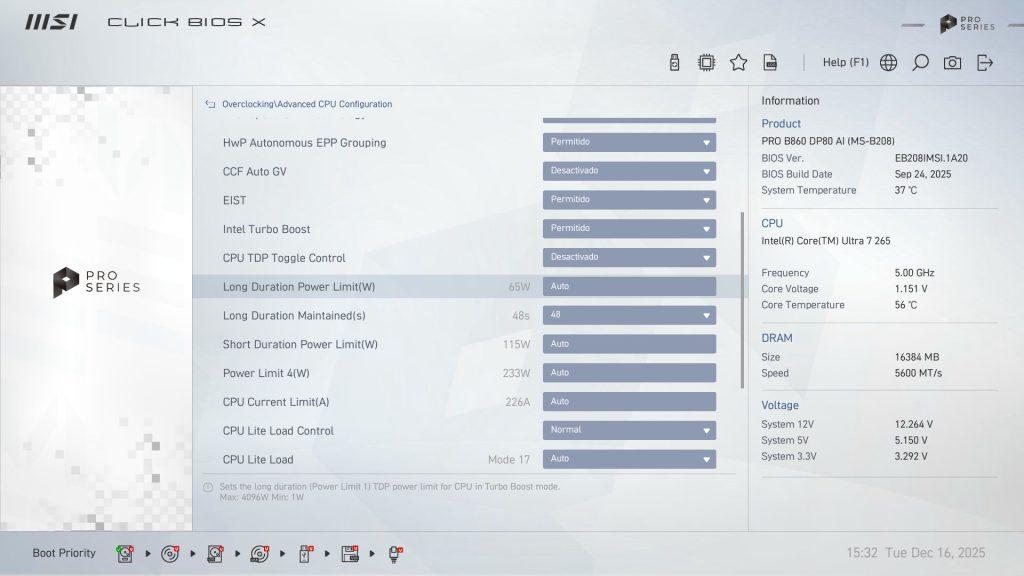Select the USB floppy boot device icon
The image size is (1024, 576).
[x=350, y=554]
